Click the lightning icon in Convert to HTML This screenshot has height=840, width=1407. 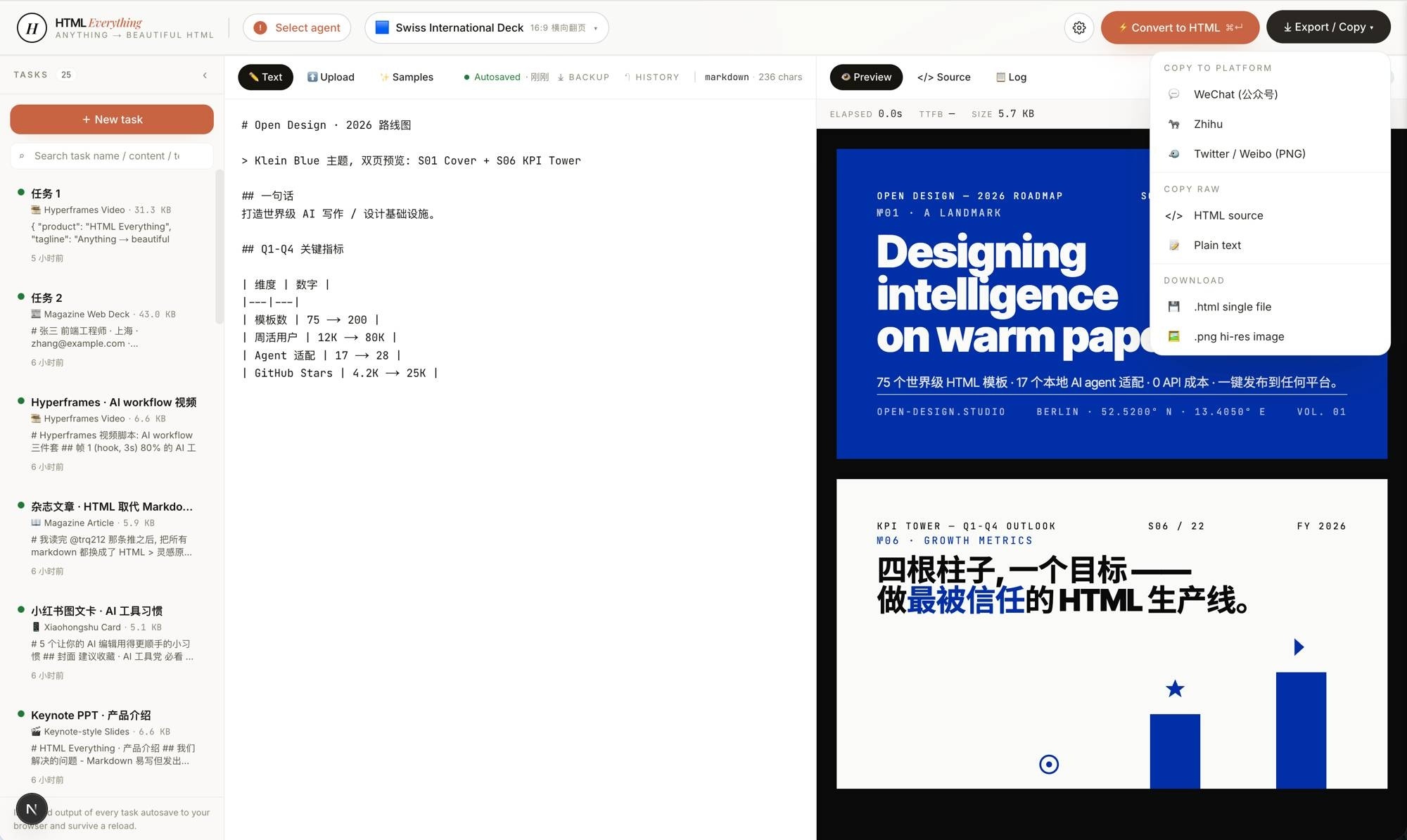click(1123, 27)
